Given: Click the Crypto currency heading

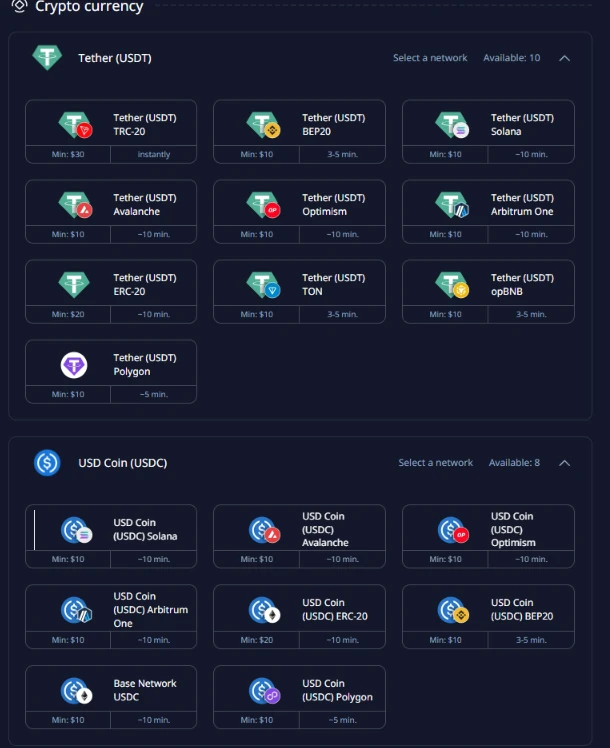Looking at the screenshot, I should pyautogui.click(x=89, y=7).
